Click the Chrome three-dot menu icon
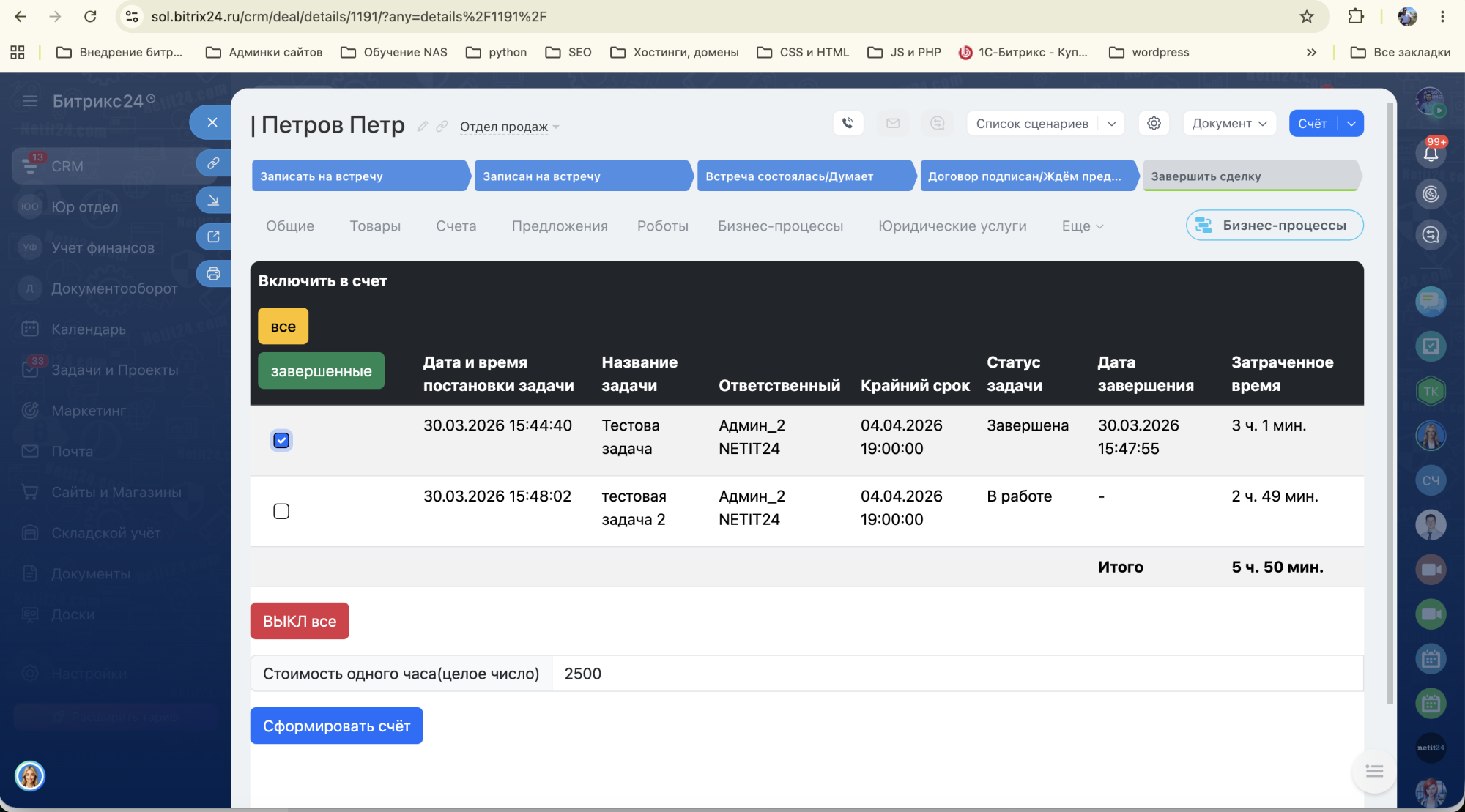The width and height of the screenshot is (1465, 812). [1442, 16]
